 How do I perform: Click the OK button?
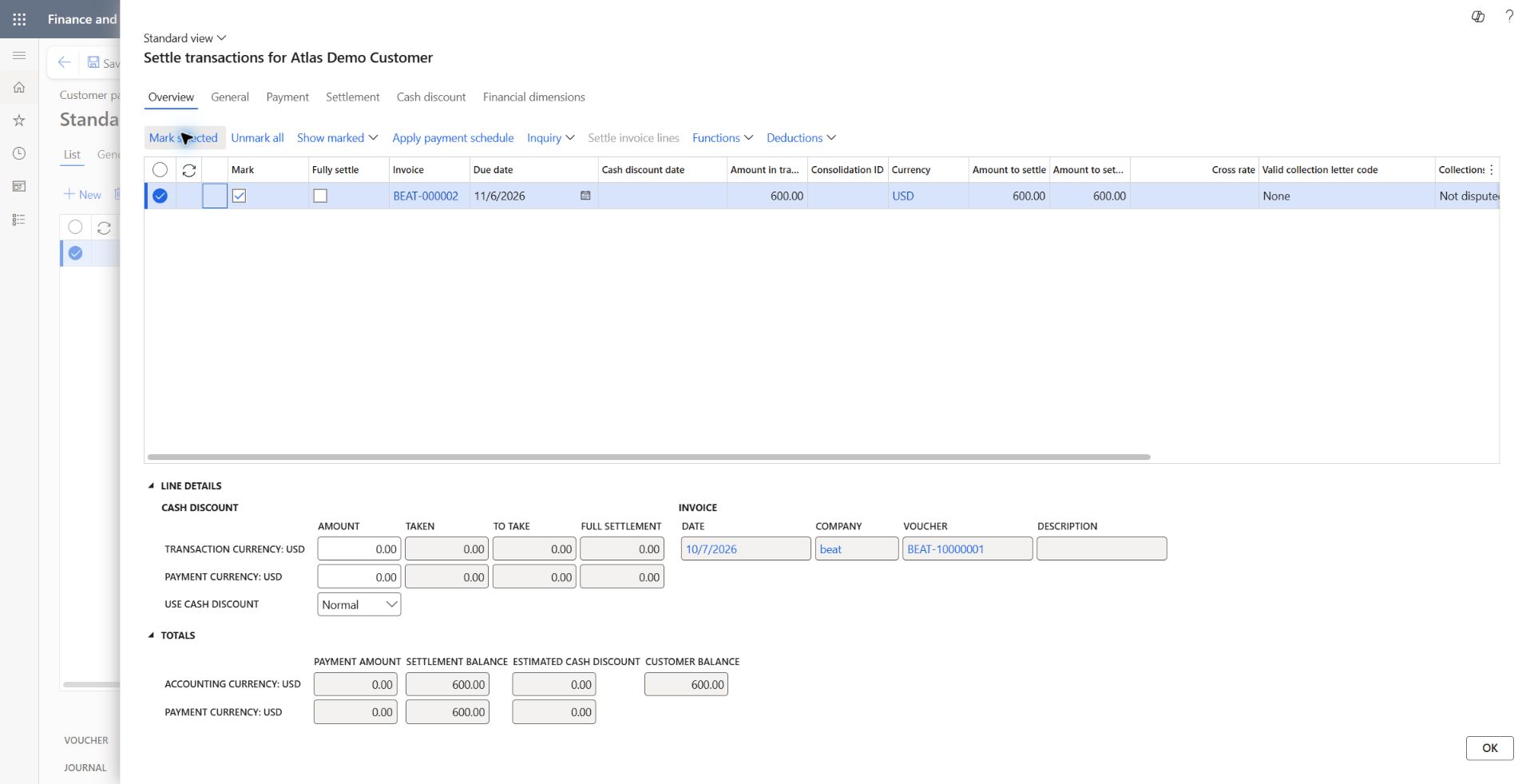[1489, 748]
